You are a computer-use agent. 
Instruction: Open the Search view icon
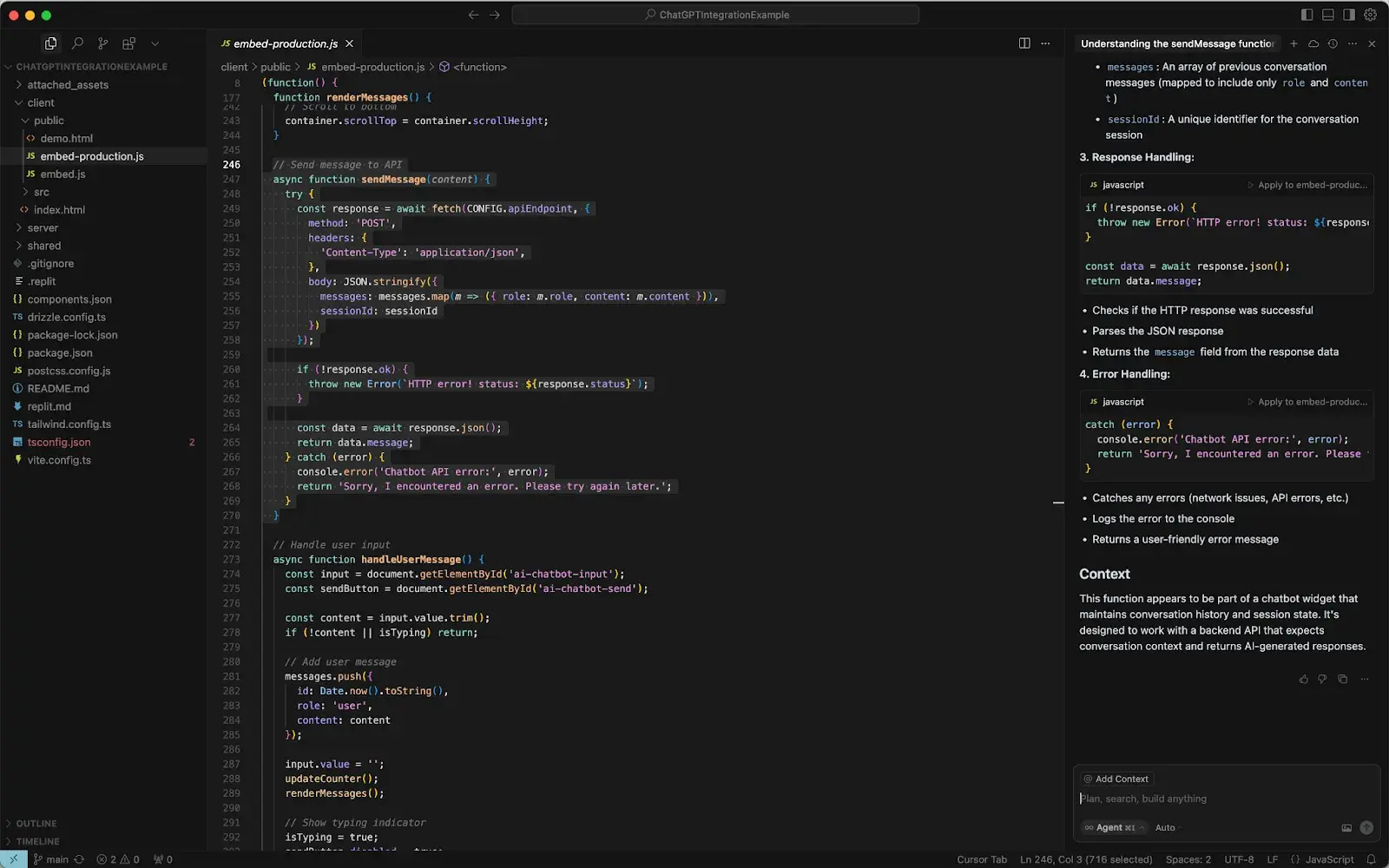click(x=77, y=43)
